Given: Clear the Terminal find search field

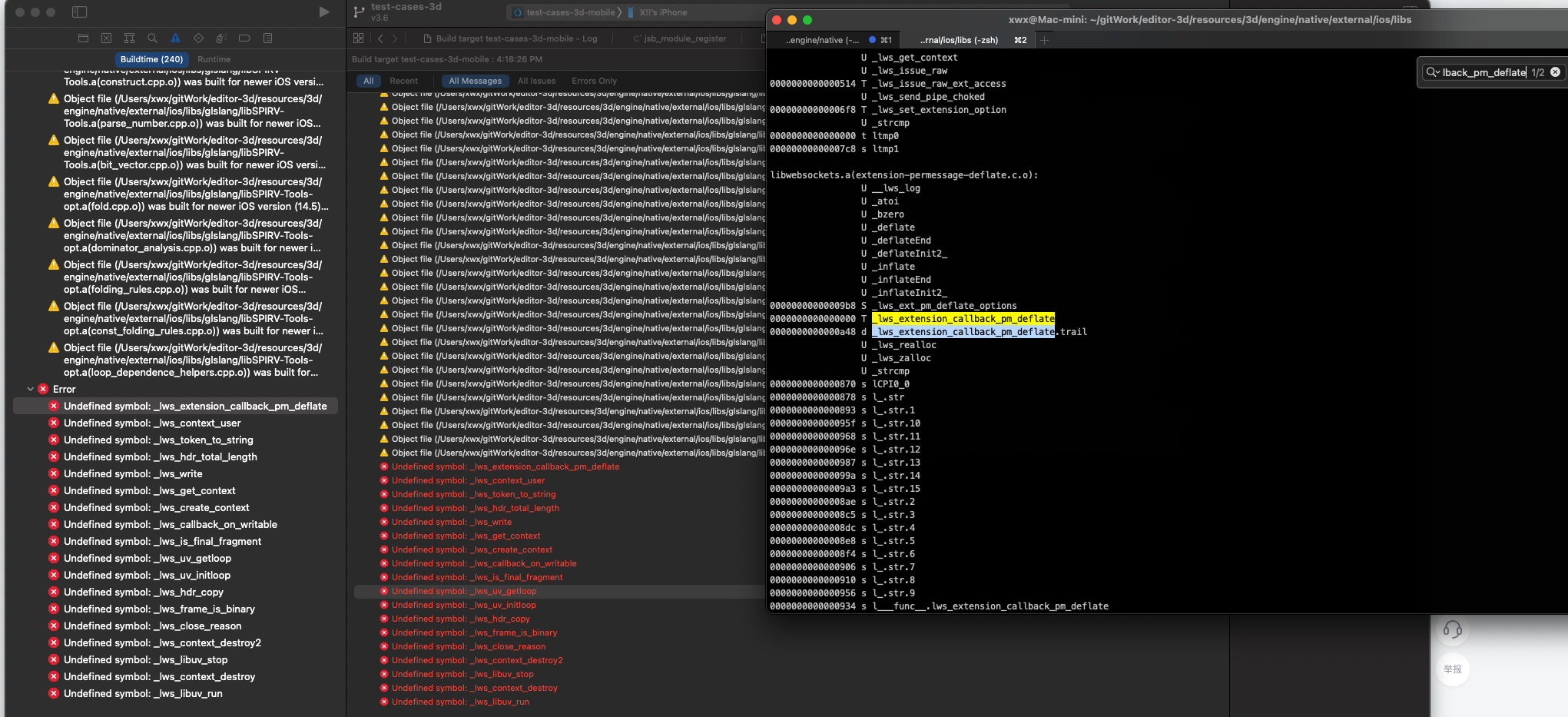Looking at the screenshot, I should 1555,72.
